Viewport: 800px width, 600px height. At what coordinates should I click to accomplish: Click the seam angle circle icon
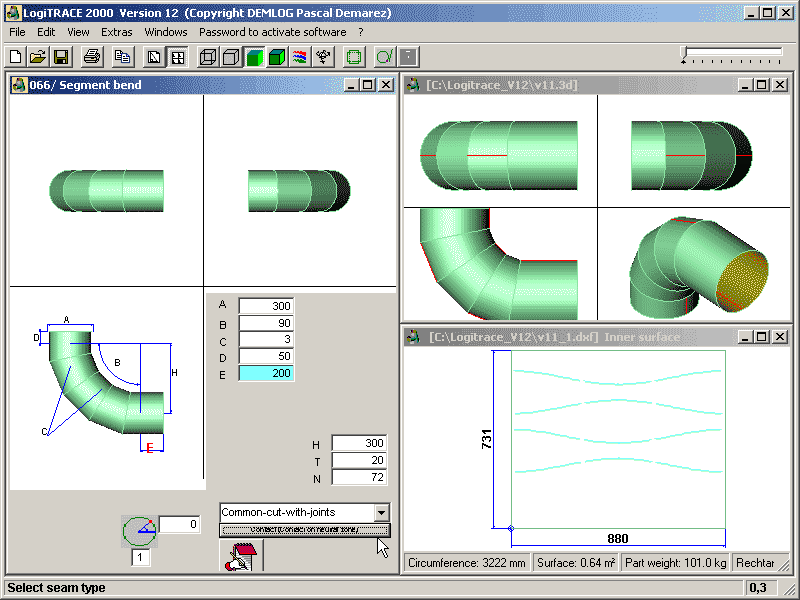coord(139,531)
